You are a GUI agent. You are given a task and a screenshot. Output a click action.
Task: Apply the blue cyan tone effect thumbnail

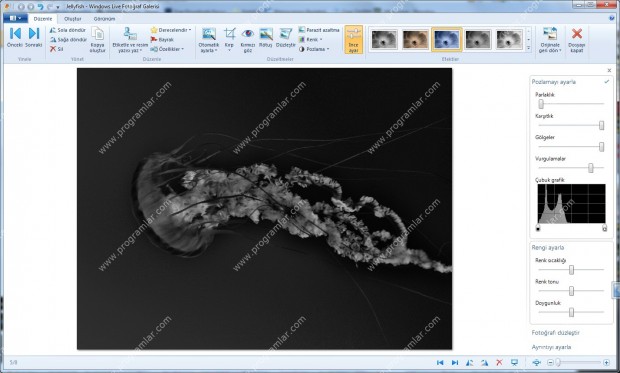click(447, 40)
